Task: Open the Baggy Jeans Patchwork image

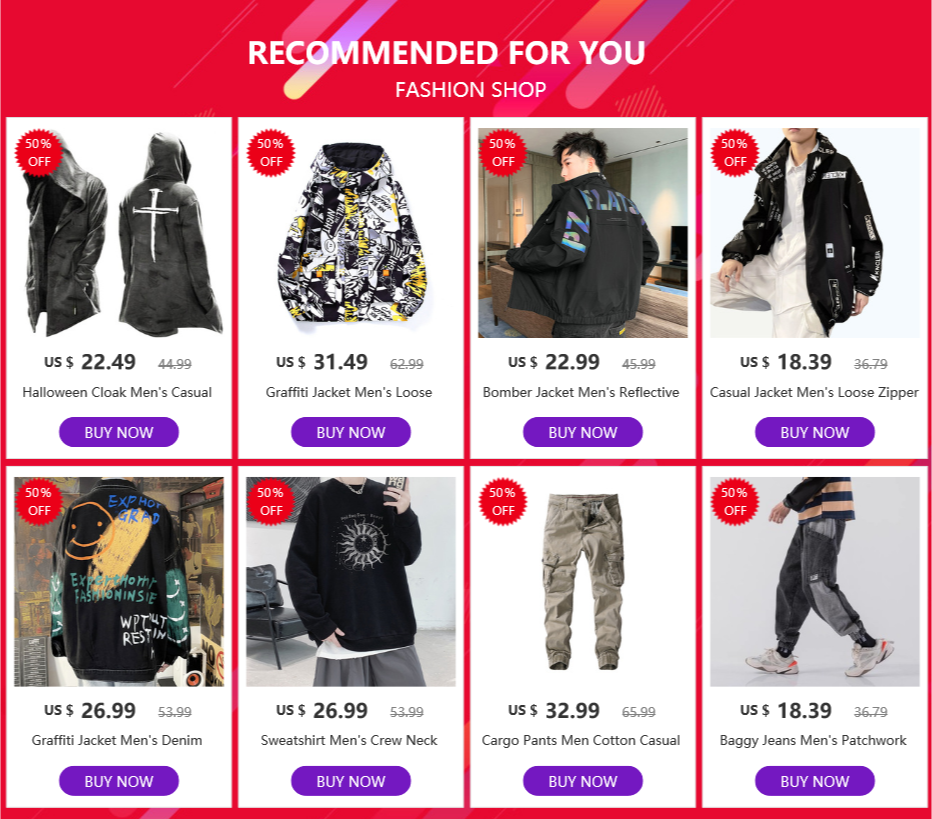Action: coord(814,582)
